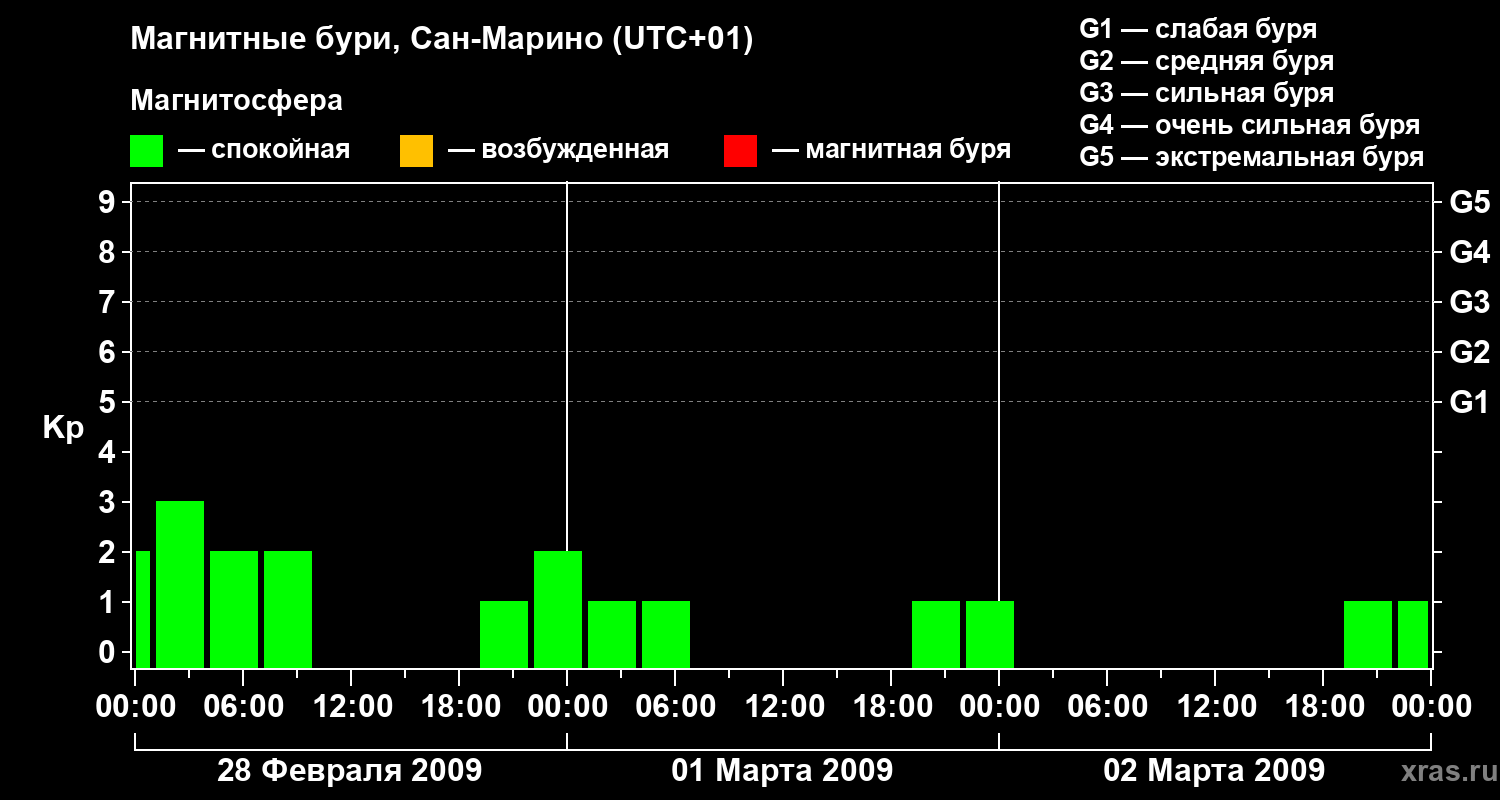Click the '18:00' time label of 01 Марта
This screenshot has height=800, width=1500.
tap(891, 707)
